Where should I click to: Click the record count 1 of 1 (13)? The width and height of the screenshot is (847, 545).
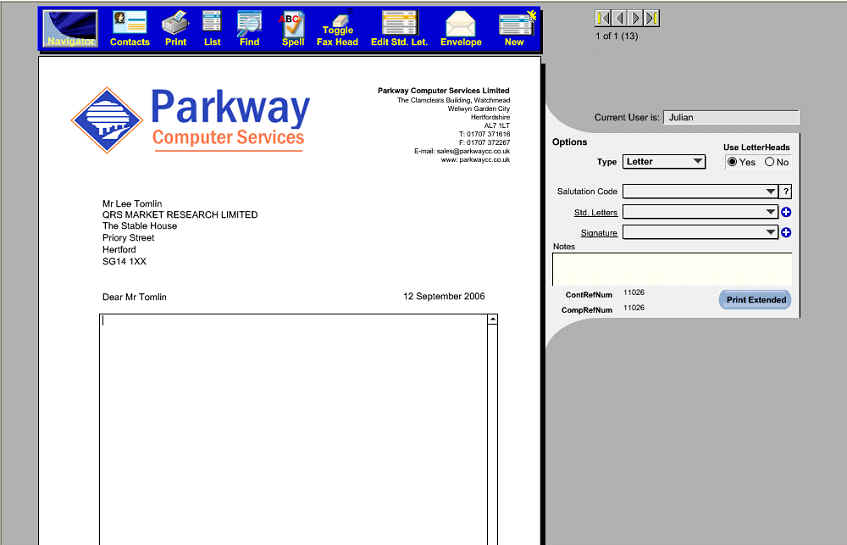[x=616, y=36]
